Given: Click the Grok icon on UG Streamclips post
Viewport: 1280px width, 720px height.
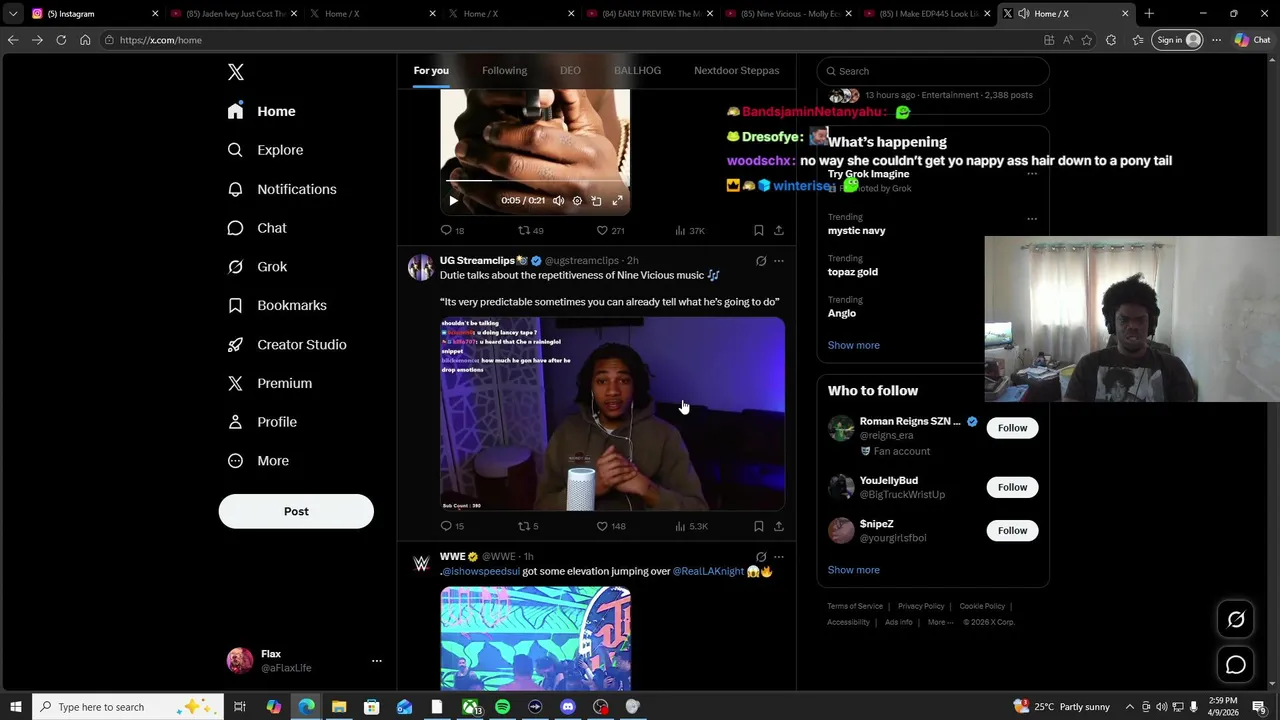Looking at the screenshot, I should pyautogui.click(x=761, y=261).
